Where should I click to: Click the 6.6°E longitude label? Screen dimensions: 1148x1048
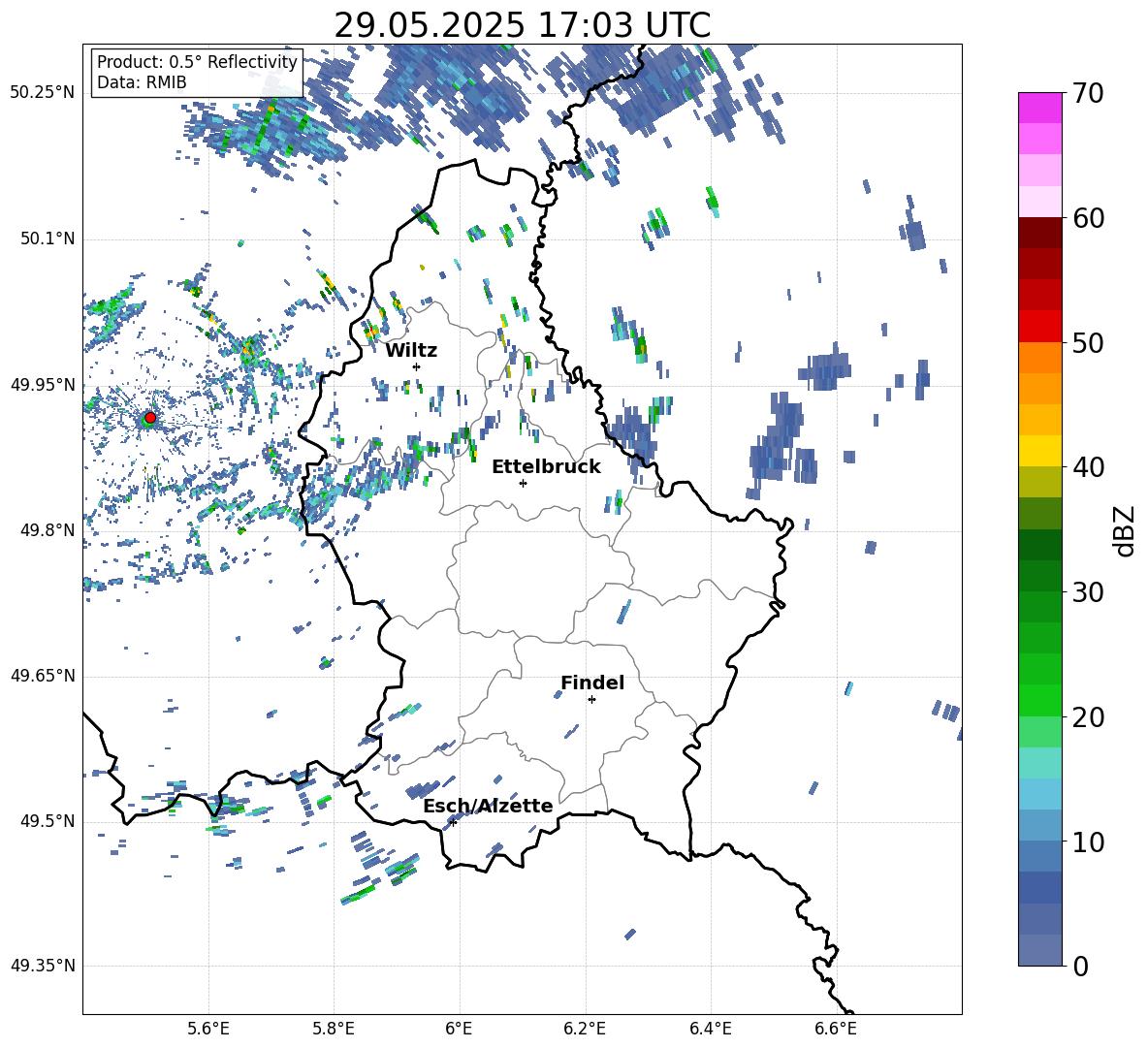[836, 1029]
